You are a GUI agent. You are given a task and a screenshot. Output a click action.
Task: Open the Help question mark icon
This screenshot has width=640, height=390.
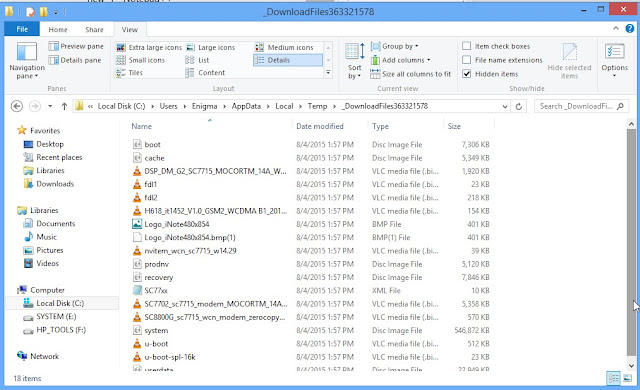[x=630, y=28]
